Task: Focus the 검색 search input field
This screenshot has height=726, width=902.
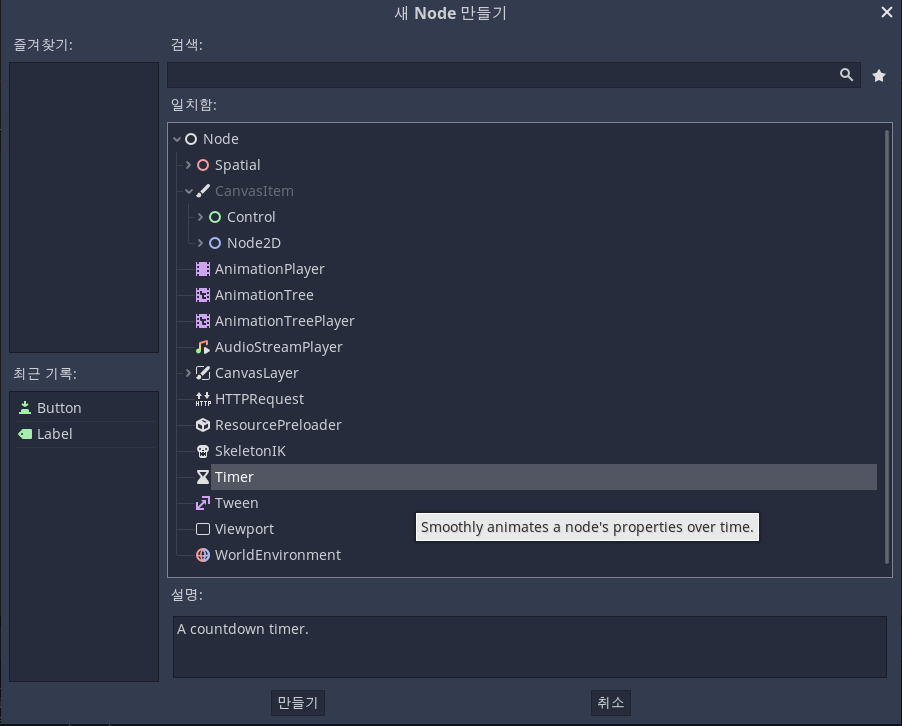Action: click(x=514, y=75)
